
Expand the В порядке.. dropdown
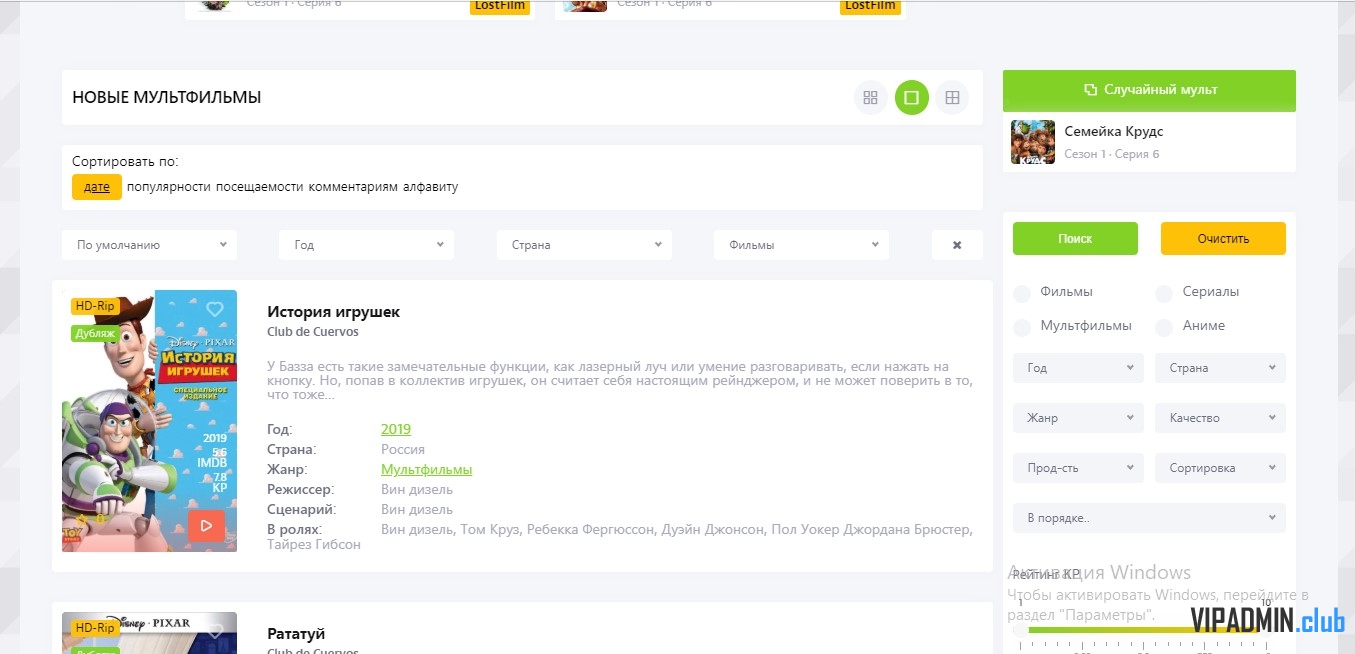[x=1149, y=518]
